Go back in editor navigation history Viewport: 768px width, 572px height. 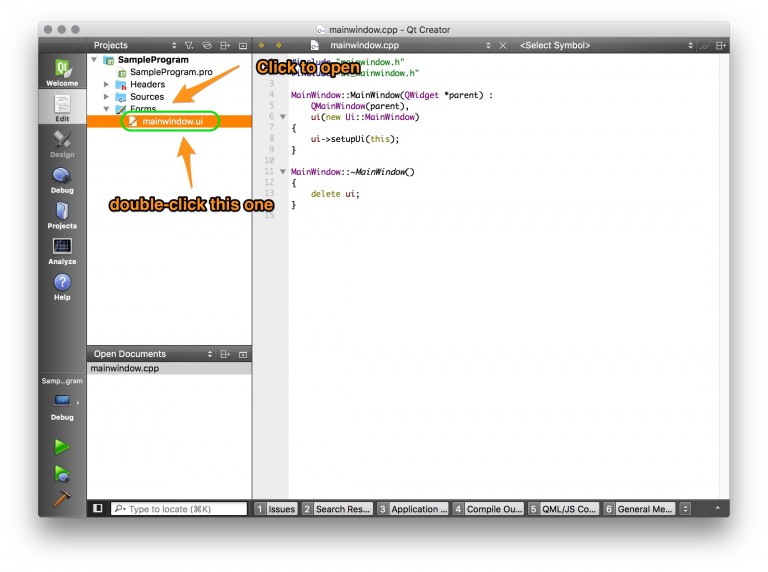click(261, 46)
